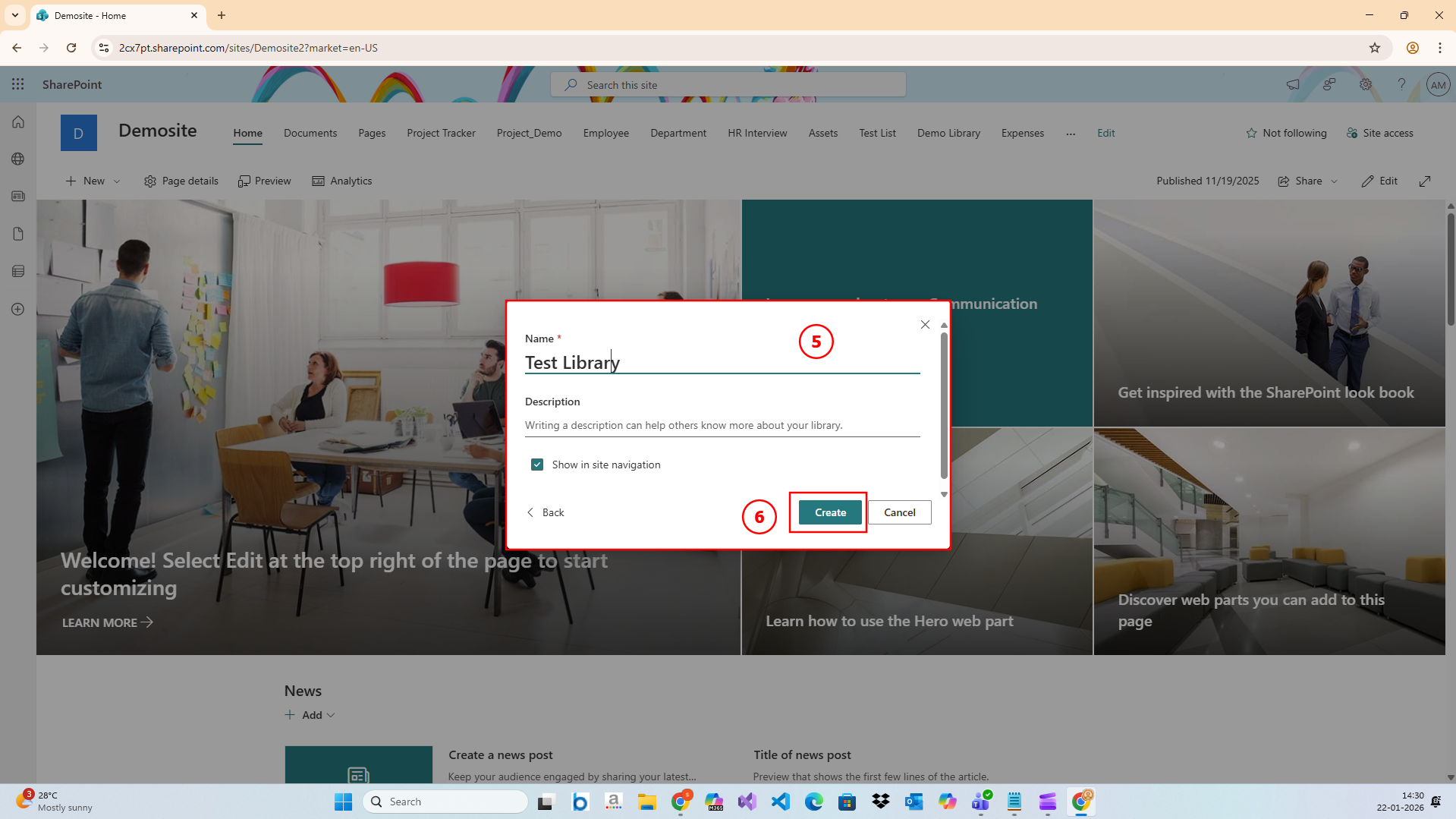
Task: Click Edit page button in the command bar
Action: [1379, 181]
